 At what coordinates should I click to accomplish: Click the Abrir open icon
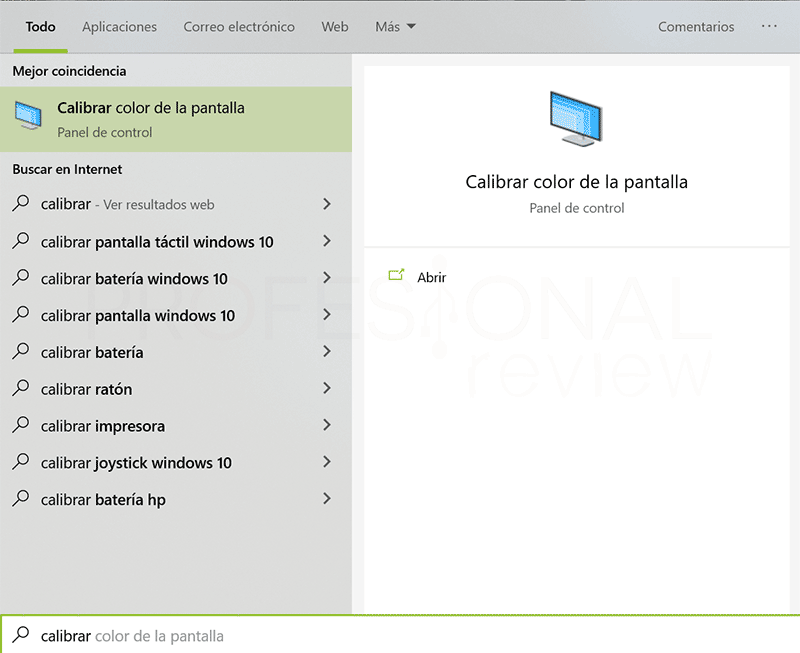[x=396, y=275]
